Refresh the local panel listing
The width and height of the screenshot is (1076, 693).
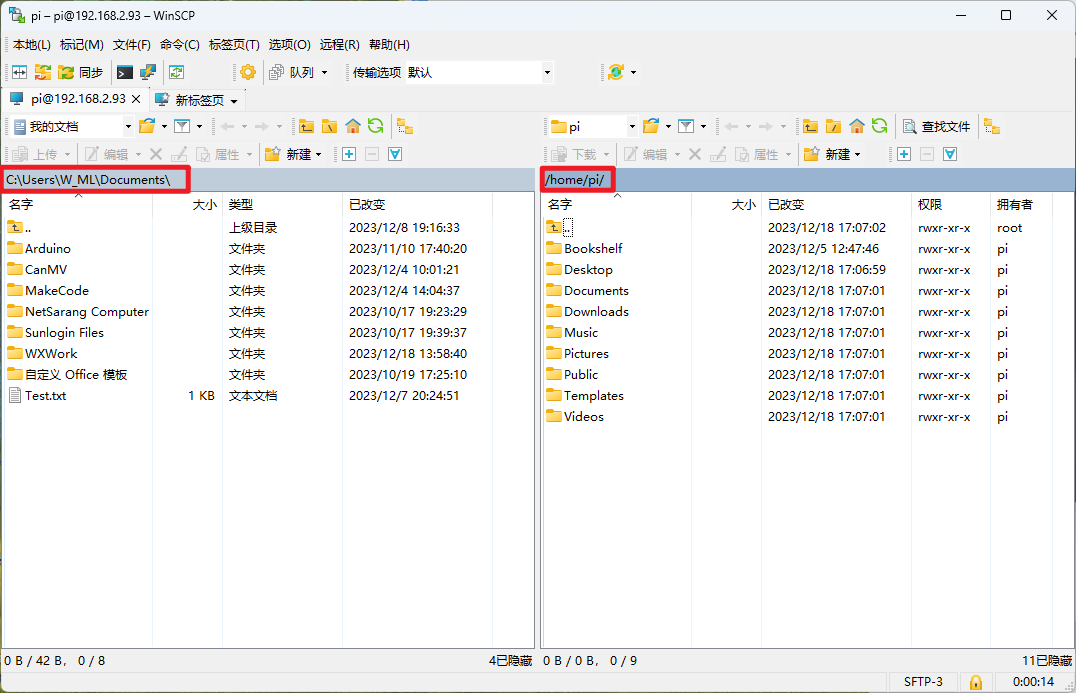point(375,126)
